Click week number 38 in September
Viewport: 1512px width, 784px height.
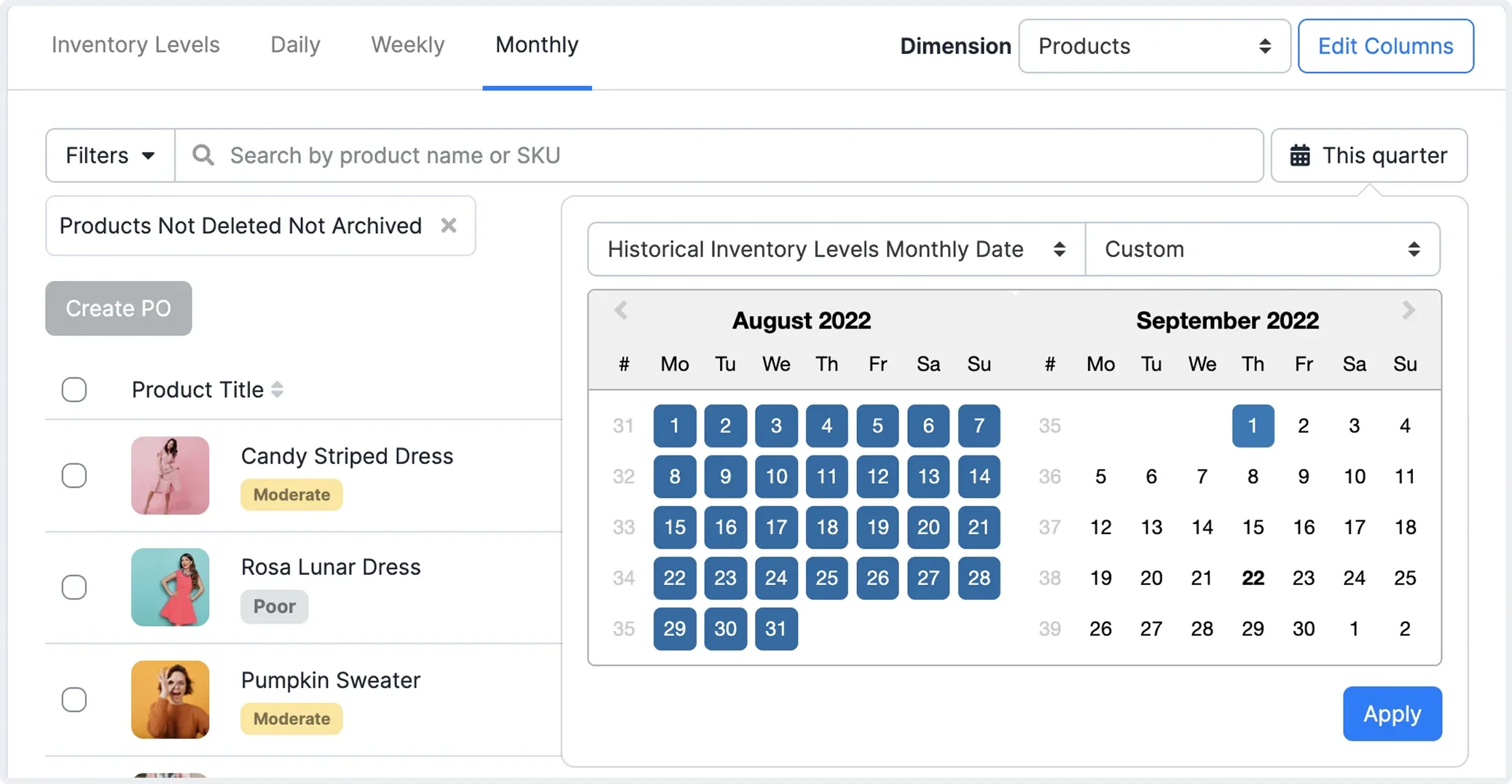(1049, 578)
